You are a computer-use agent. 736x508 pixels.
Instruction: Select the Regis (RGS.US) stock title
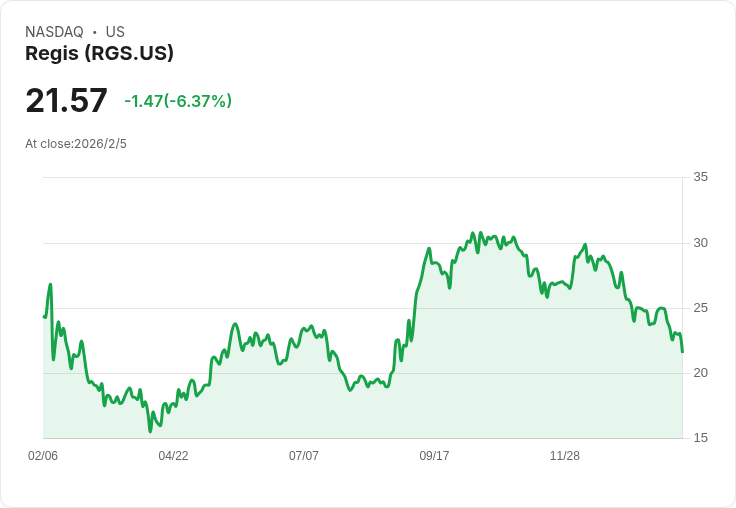coord(99,53)
